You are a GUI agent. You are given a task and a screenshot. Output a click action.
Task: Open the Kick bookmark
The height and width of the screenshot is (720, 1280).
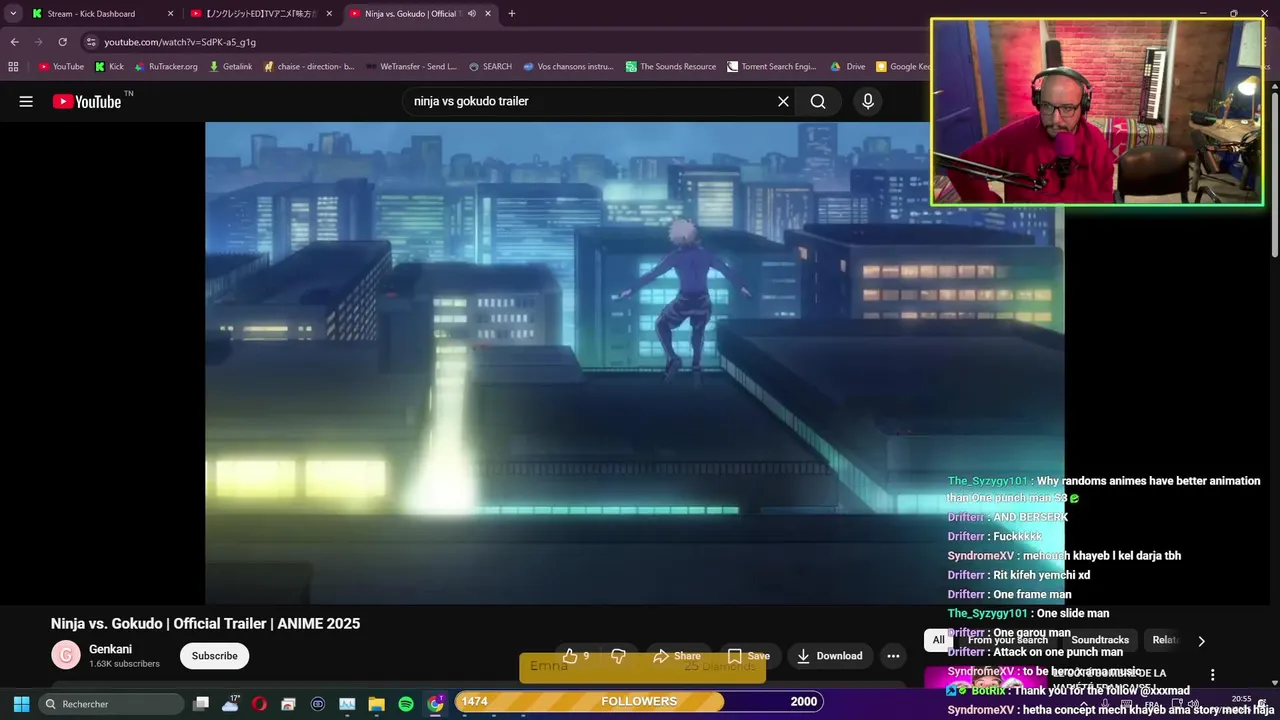(110, 67)
